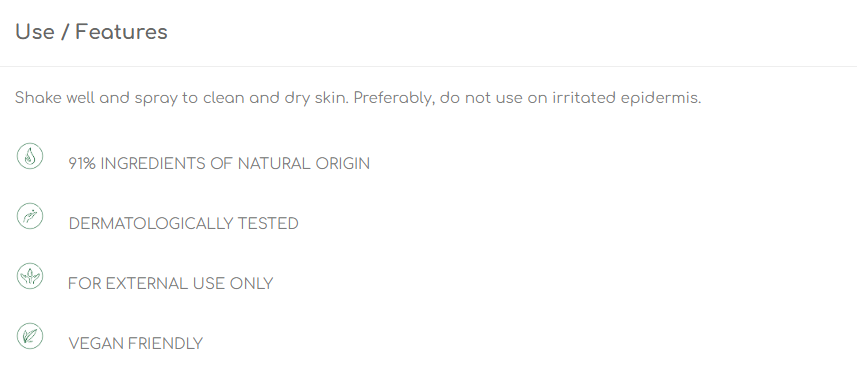Click the plant icon beside For External Use Only
Screen dimensions: 857x389
[30, 276]
